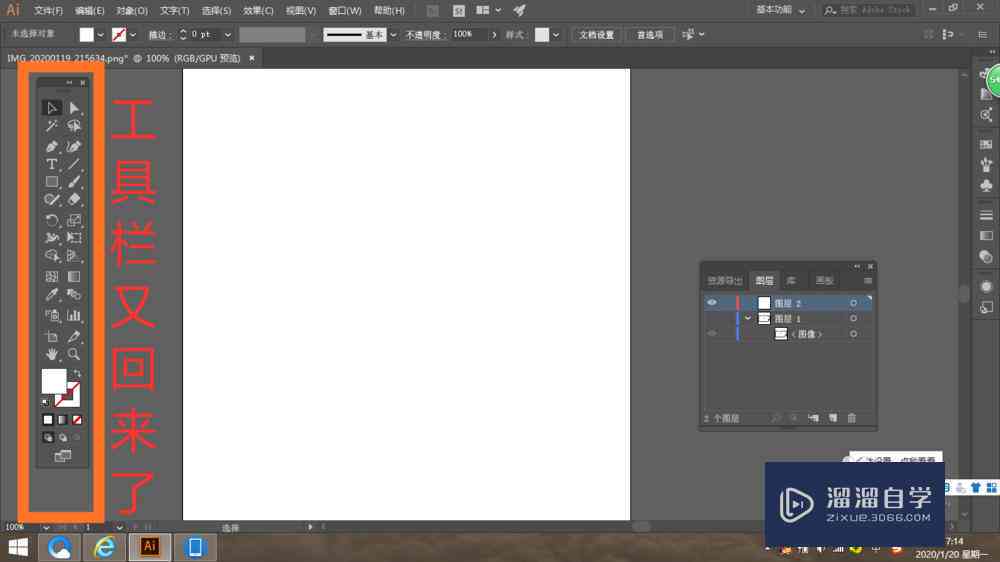Click the 文档设置 button
Viewport: 1000px width, 562px height.
(x=596, y=35)
